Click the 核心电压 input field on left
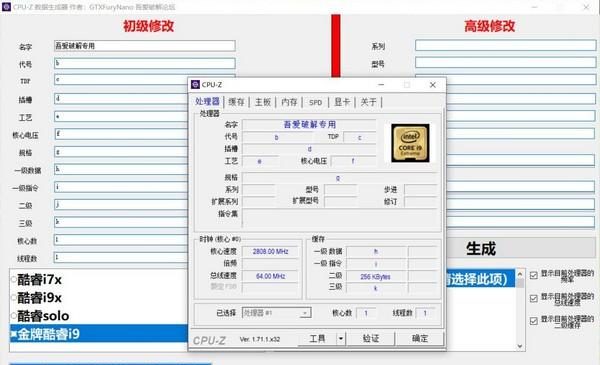 click(x=121, y=134)
